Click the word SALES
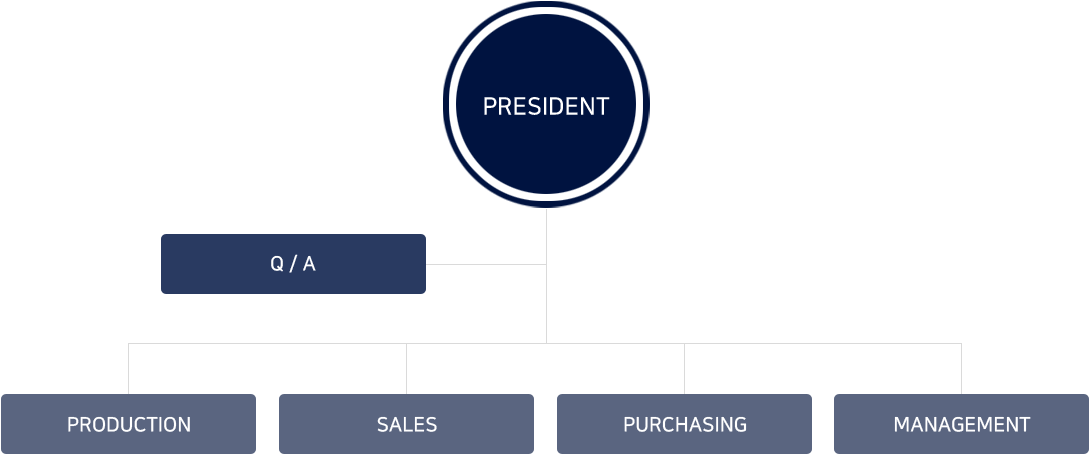The height and width of the screenshot is (457, 1090). click(x=407, y=424)
